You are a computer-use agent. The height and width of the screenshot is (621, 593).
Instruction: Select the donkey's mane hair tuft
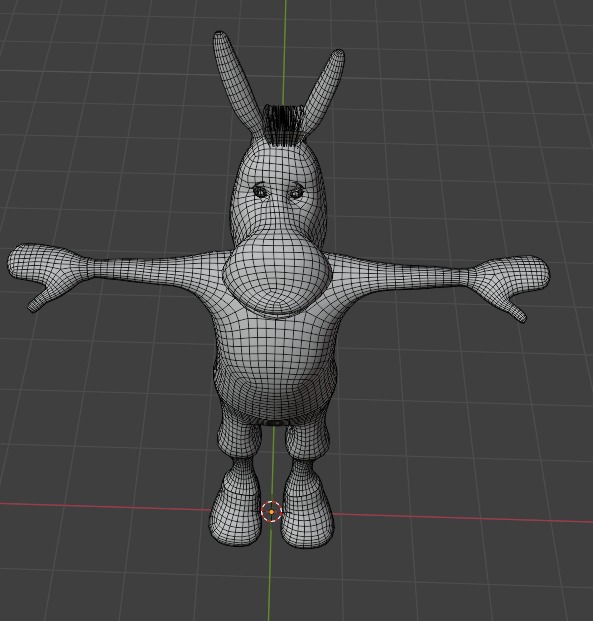(x=282, y=124)
